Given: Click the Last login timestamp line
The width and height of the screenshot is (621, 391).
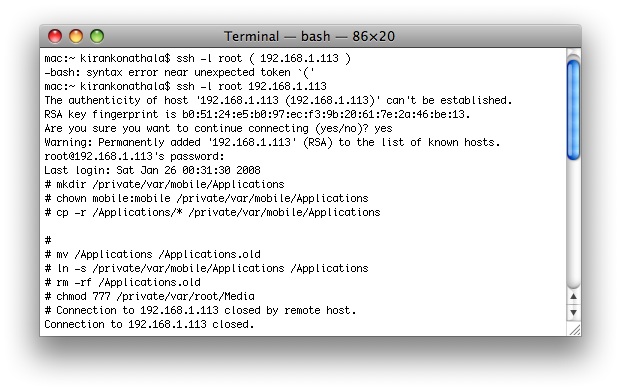Looking at the screenshot, I should click(x=152, y=170).
